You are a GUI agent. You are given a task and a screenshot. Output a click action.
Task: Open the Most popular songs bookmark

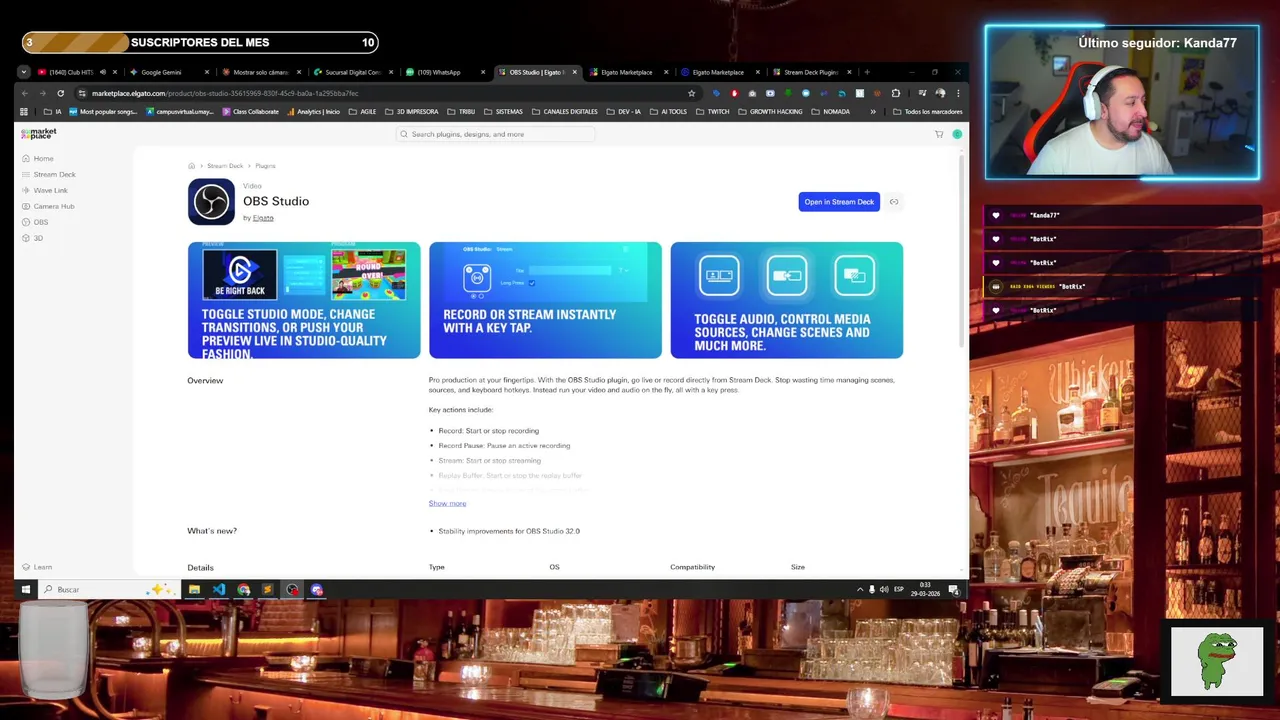pyautogui.click(x=103, y=112)
